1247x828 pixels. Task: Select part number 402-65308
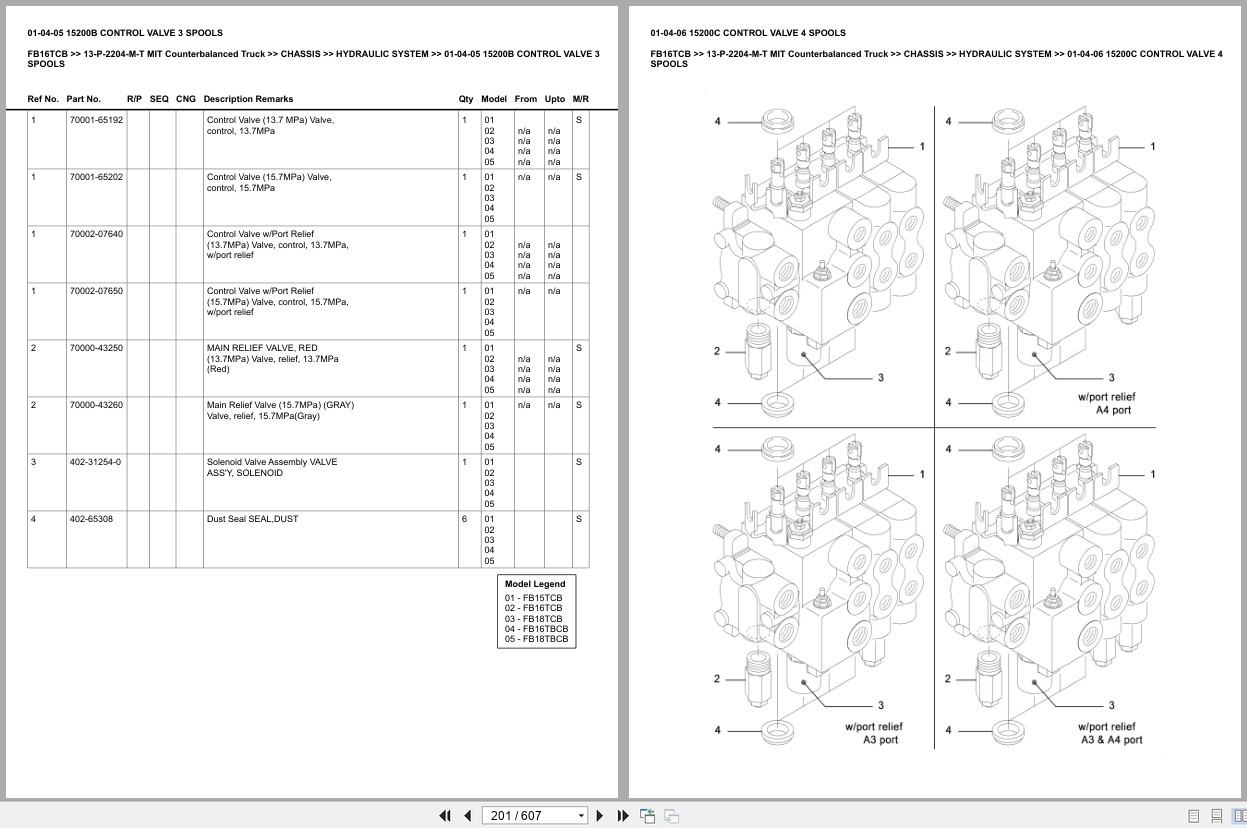coord(91,519)
